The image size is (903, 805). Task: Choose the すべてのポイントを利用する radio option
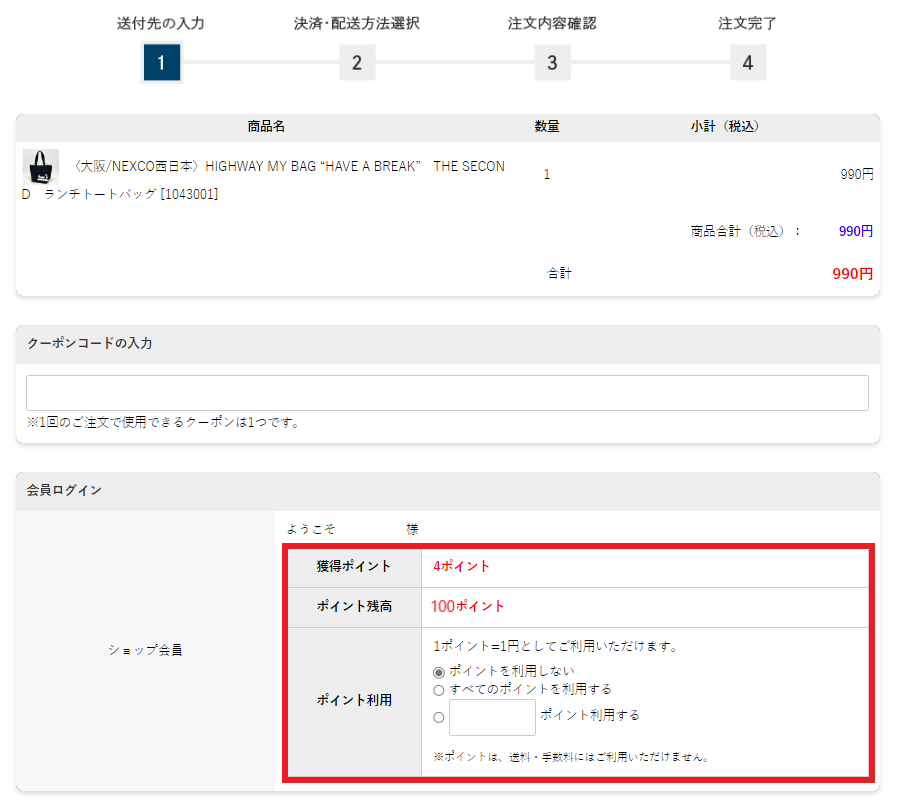(439, 690)
